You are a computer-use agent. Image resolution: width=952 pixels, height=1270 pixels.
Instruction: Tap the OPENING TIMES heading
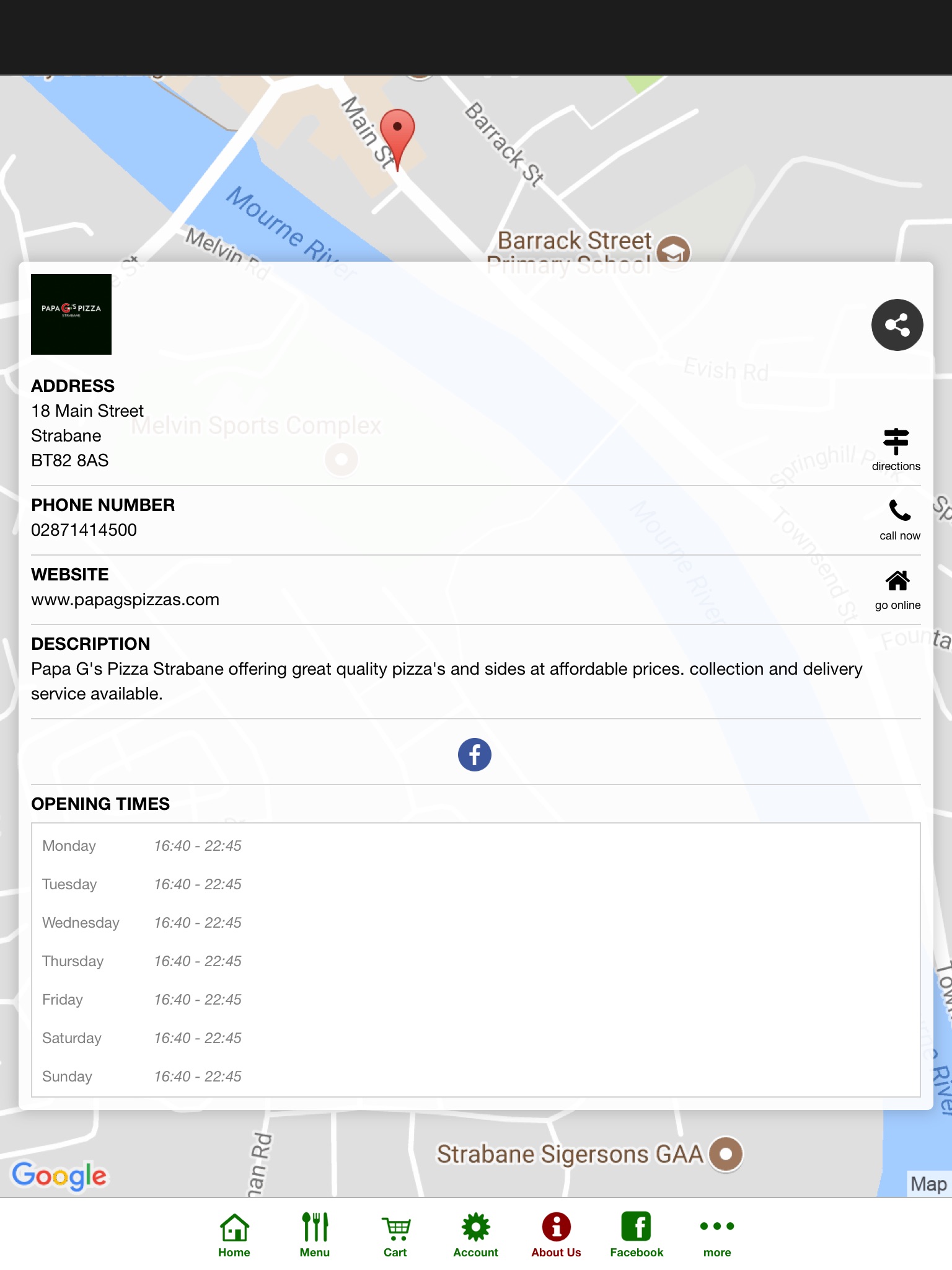(x=100, y=804)
